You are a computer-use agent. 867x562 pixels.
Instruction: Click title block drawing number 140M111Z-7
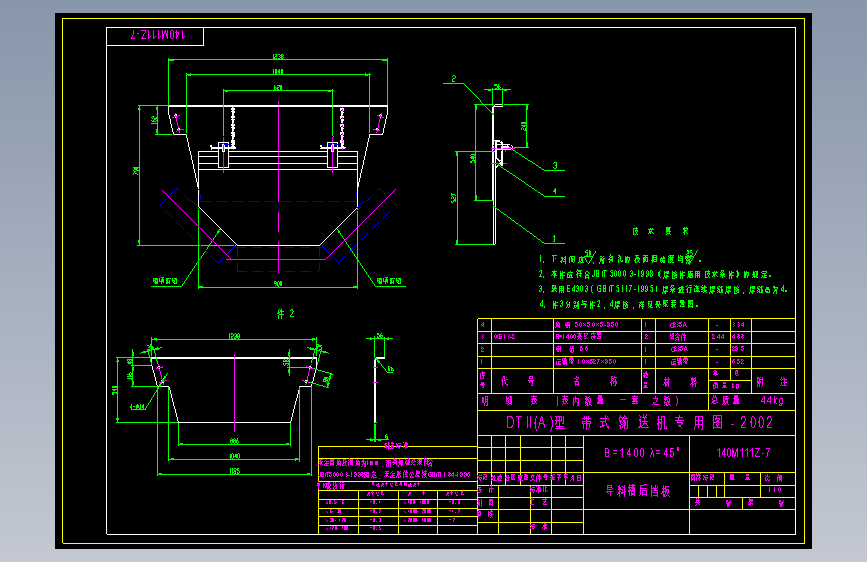(x=743, y=453)
